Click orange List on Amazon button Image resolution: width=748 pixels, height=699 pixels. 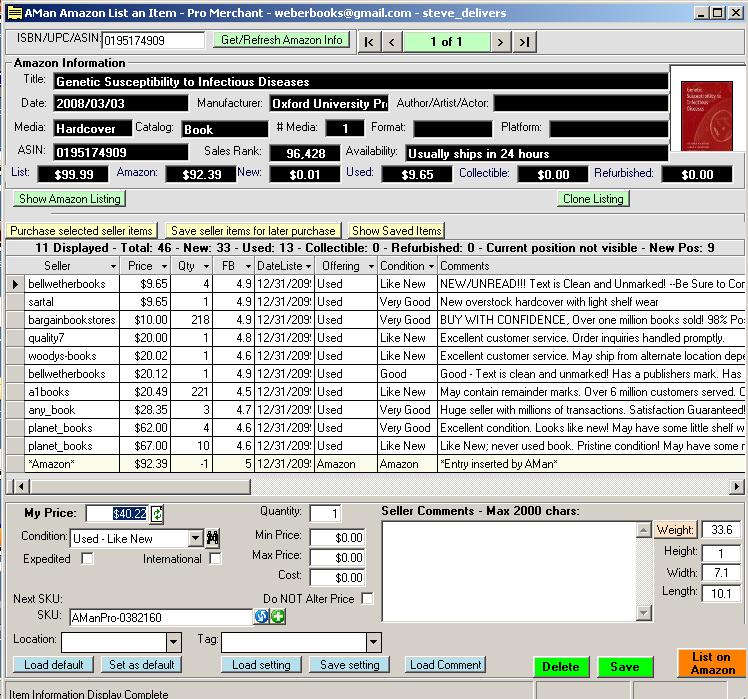(712, 663)
